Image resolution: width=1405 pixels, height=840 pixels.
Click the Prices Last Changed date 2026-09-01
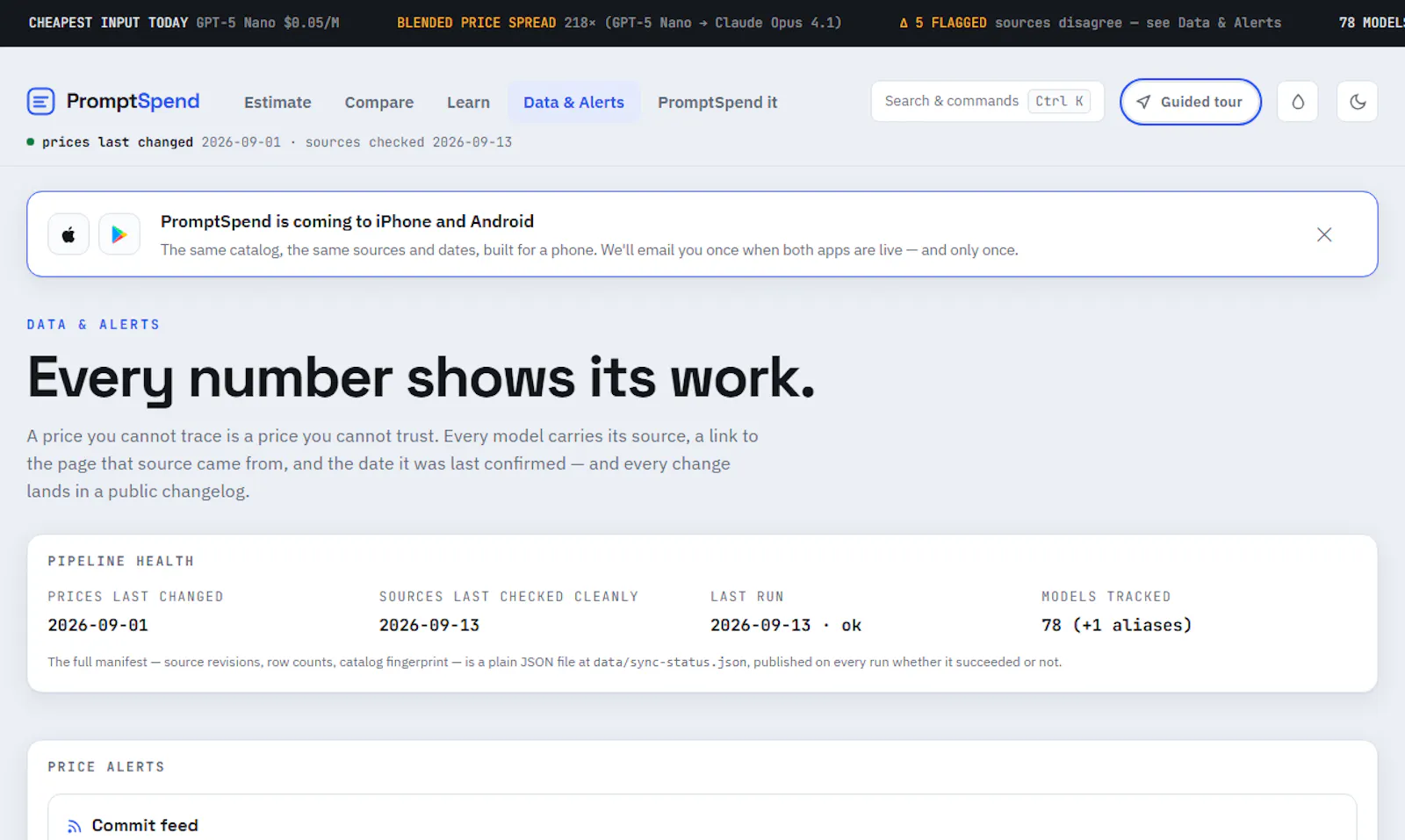(x=98, y=625)
